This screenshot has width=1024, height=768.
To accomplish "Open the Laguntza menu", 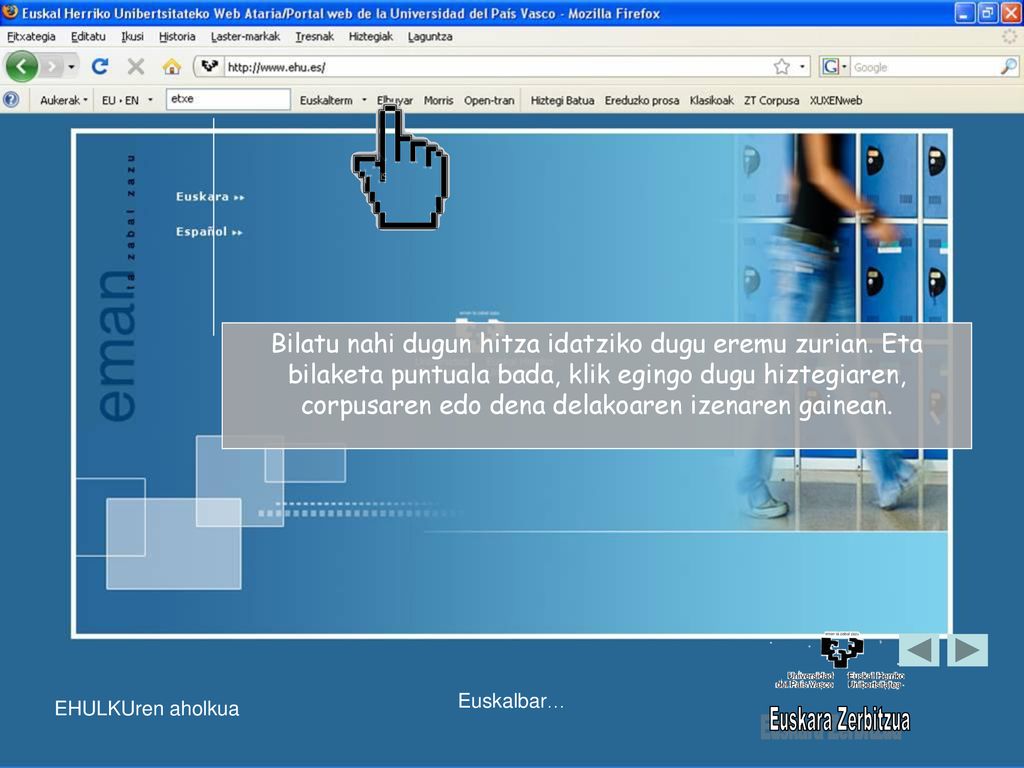I will pos(430,37).
